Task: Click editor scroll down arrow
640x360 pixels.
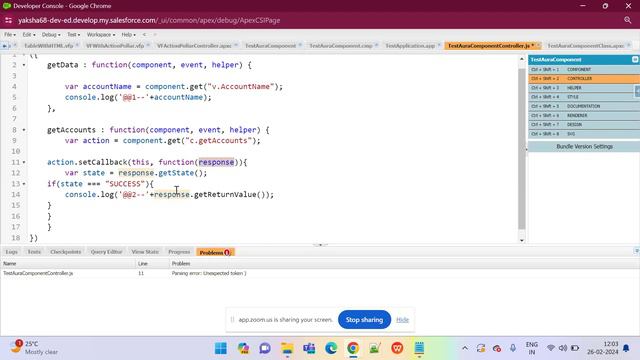Action: click(522, 240)
